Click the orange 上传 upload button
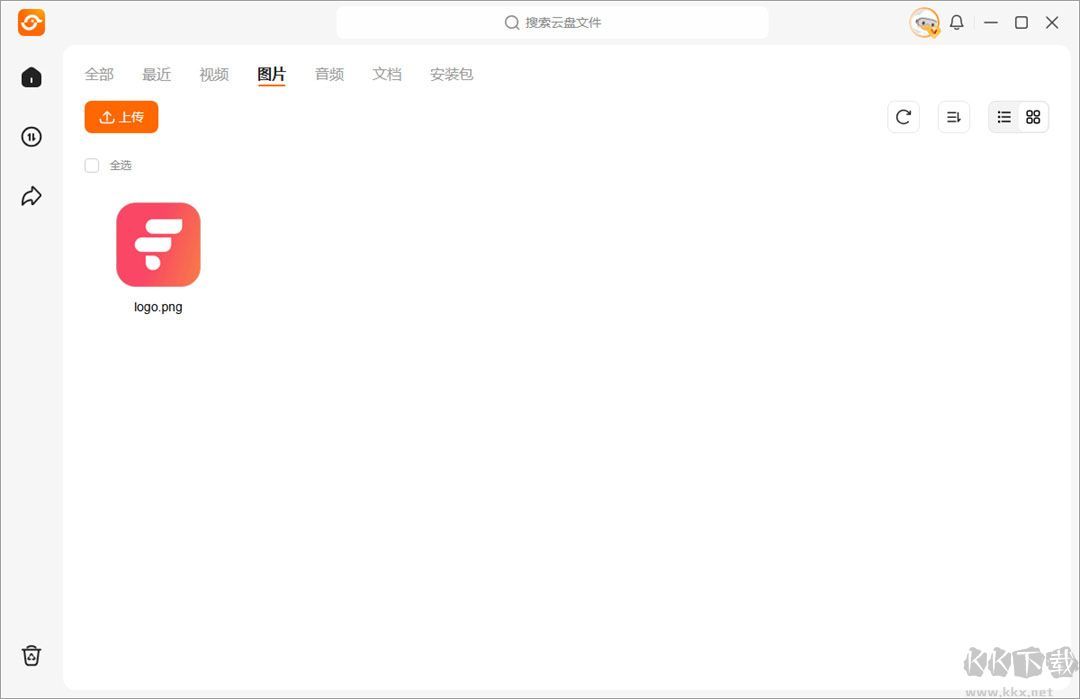The height and width of the screenshot is (699, 1080). click(121, 117)
